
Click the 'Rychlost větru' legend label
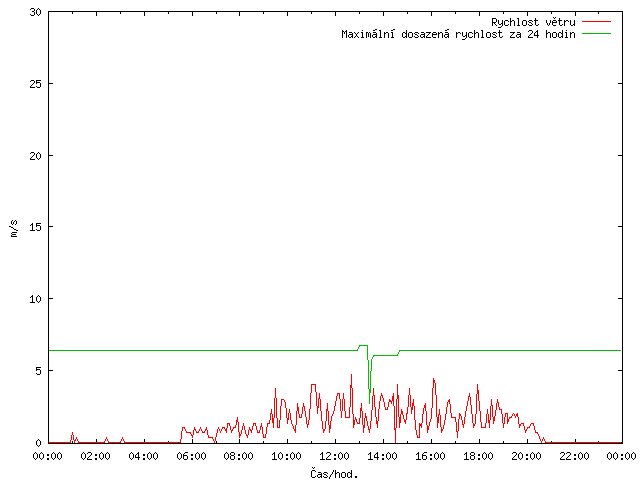(533, 22)
